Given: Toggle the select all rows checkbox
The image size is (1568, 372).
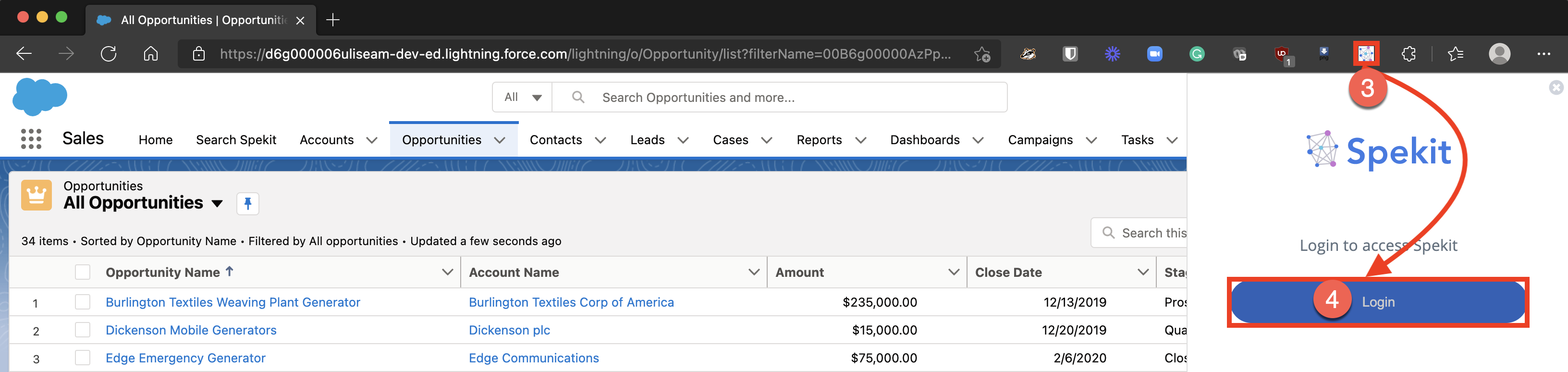Looking at the screenshot, I should (83, 272).
